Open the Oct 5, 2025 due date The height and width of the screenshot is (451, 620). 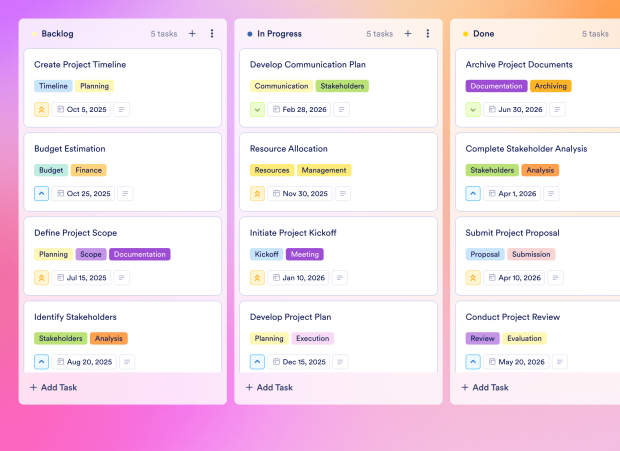coord(82,110)
